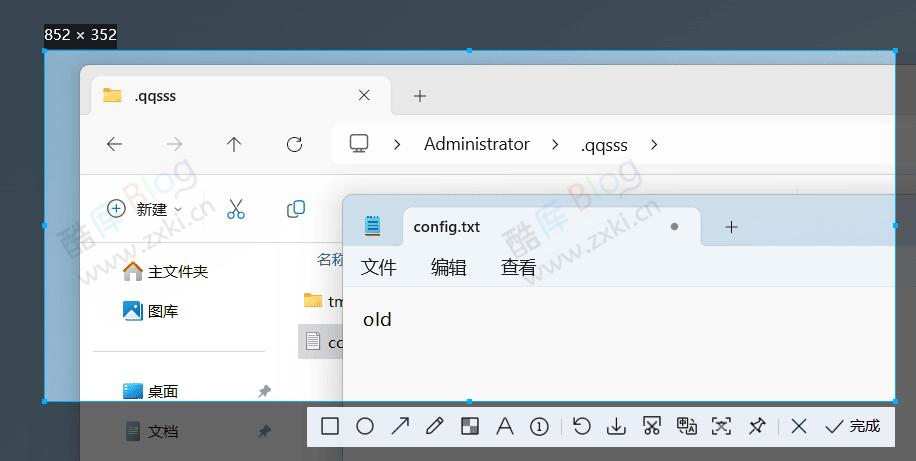The width and height of the screenshot is (916, 461).
Task: Open 主文件夹 in the sidebar
Action: click(166, 272)
